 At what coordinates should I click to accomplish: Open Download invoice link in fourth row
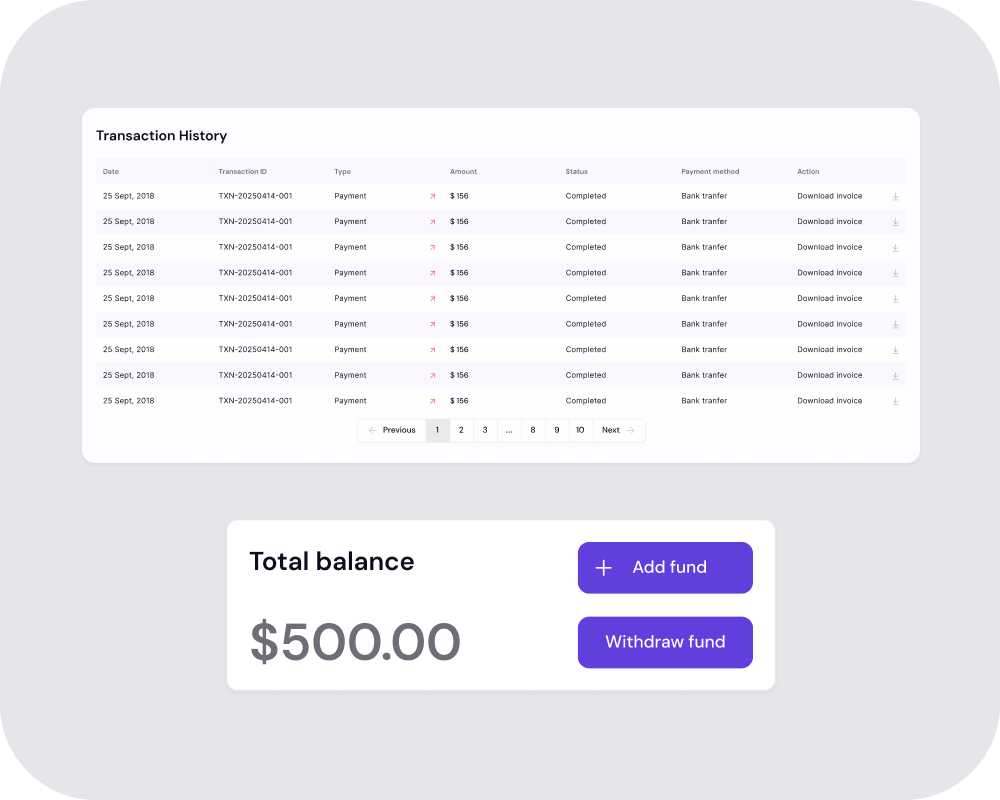click(x=829, y=273)
